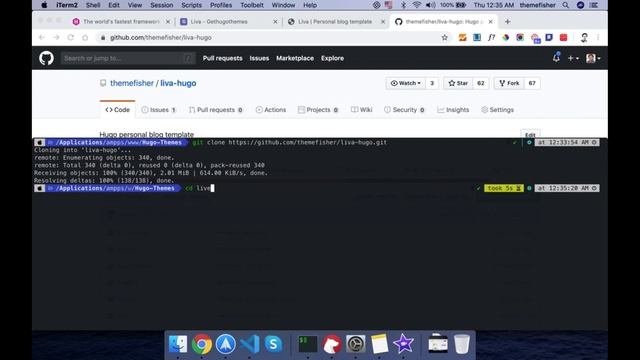The image size is (640, 360).
Task: Focus the GitHub search field
Action: pos(128,58)
